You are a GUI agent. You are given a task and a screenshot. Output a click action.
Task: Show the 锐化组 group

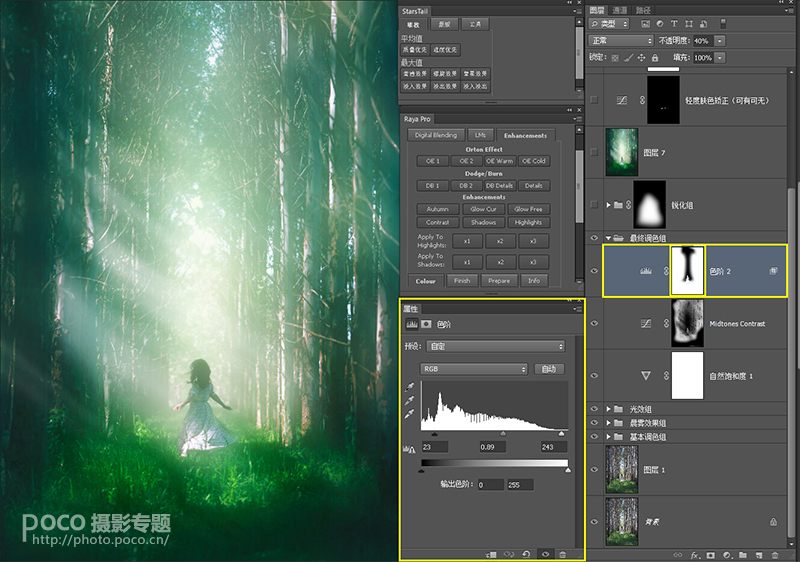click(x=594, y=205)
